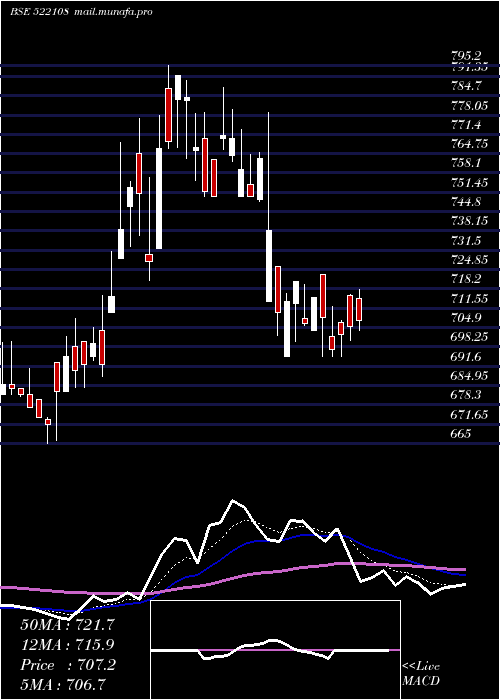
Task: Select the 665 price level label
Action: click(x=461, y=434)
